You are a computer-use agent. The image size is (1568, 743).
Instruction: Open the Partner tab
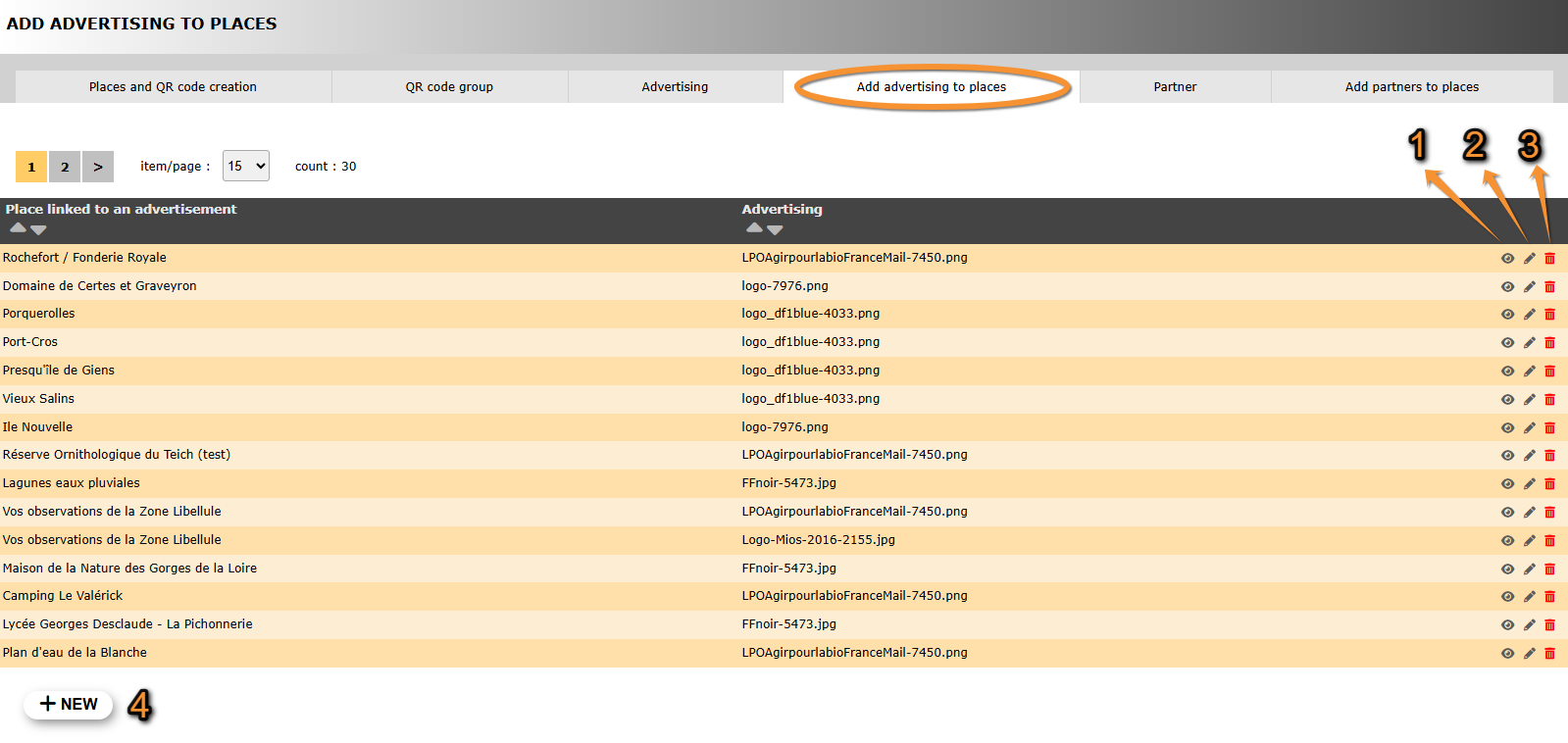pyautogui.click(x=1175, y=87)
